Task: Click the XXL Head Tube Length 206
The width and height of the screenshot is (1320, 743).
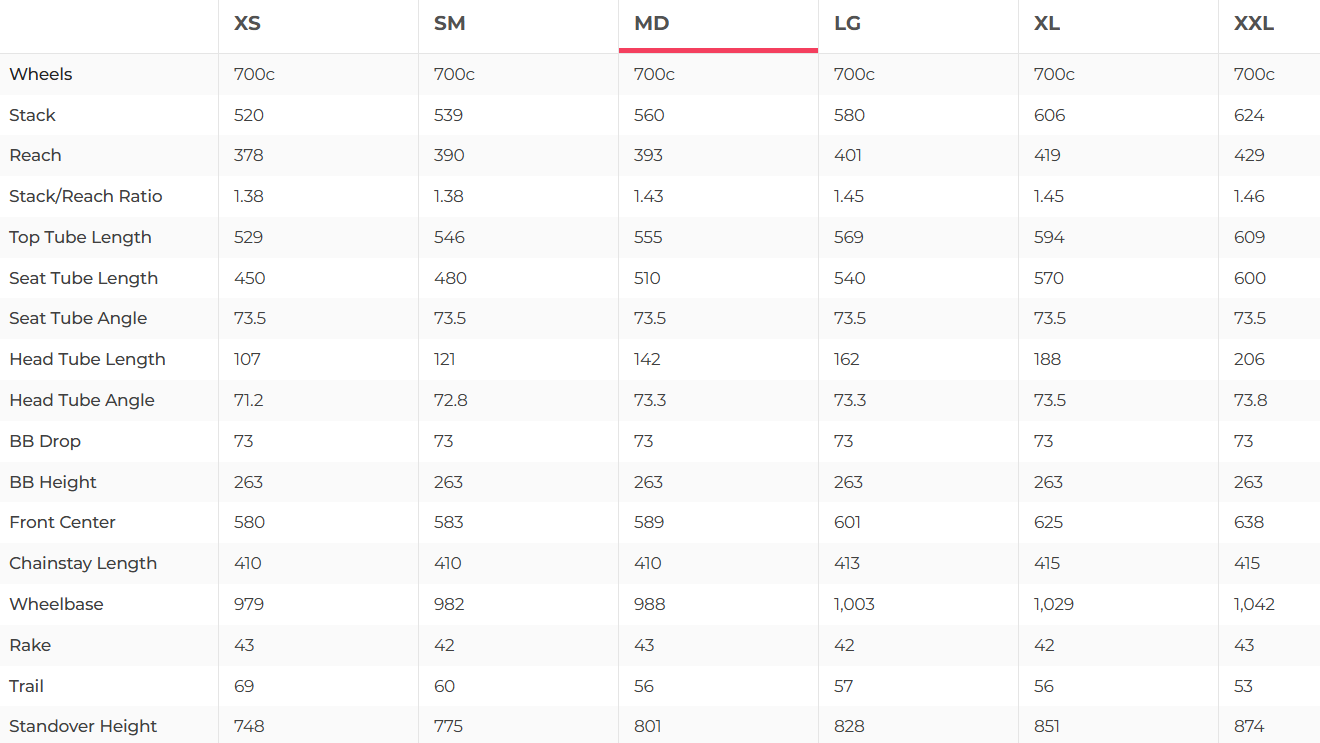Action: (1249, 359)
